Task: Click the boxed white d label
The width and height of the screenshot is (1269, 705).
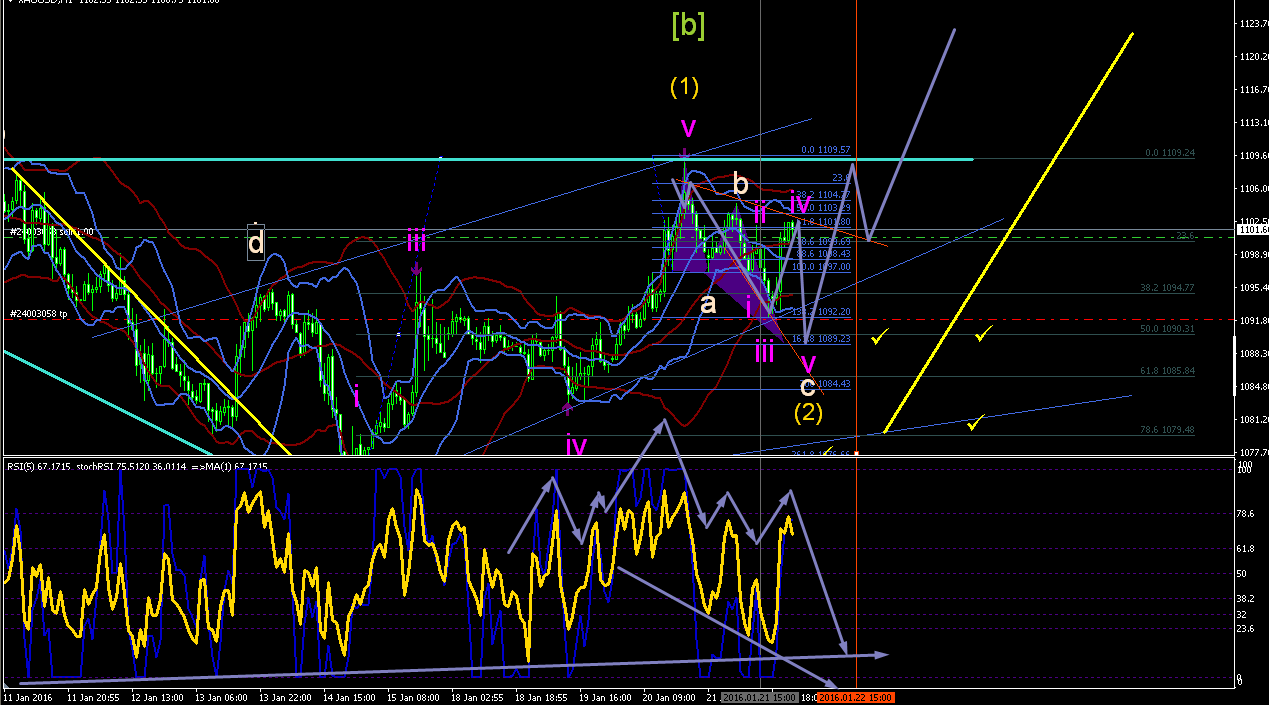Action: coord(256,242)
